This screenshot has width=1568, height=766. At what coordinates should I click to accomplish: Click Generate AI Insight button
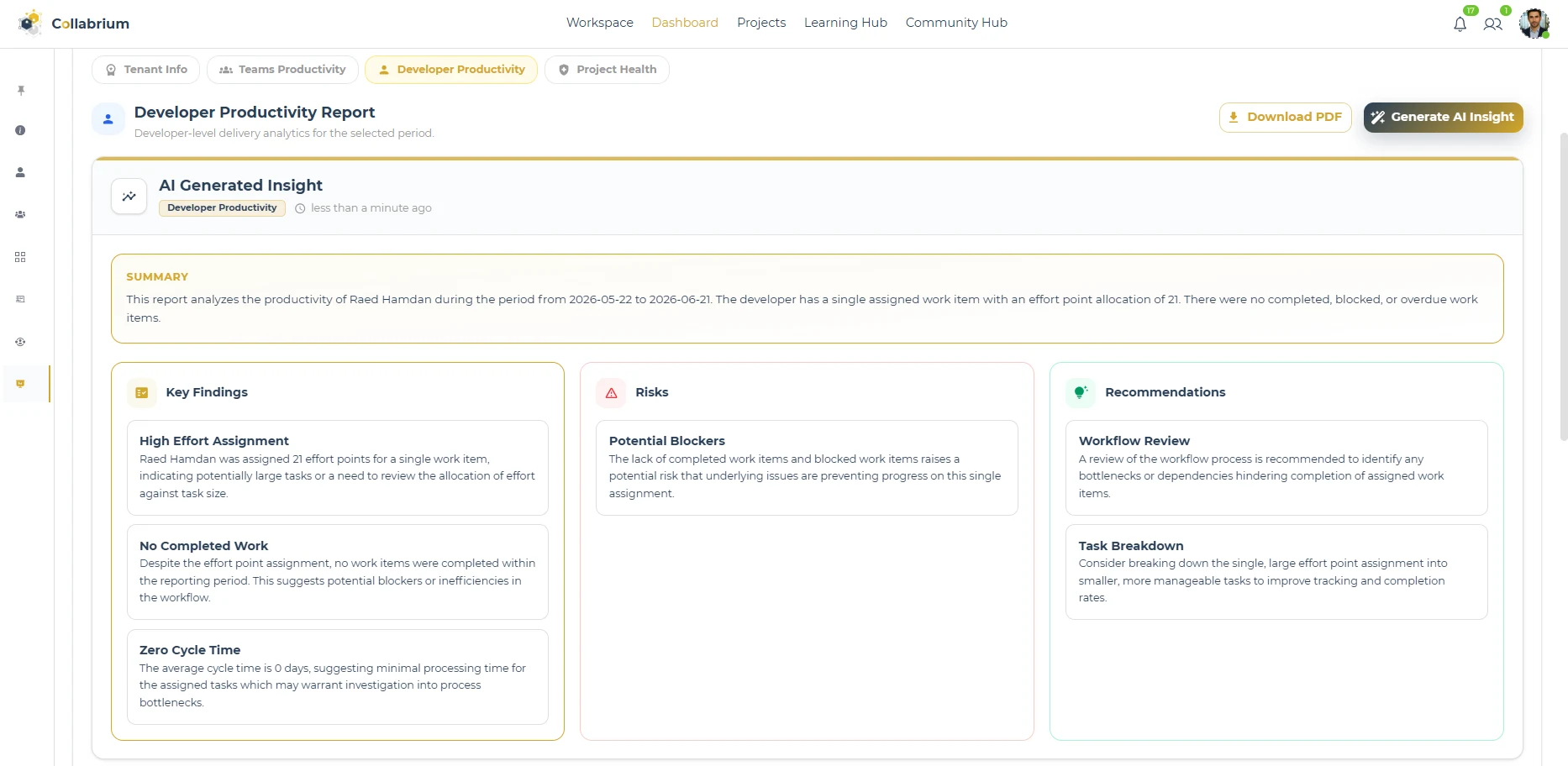point(1444,118)
